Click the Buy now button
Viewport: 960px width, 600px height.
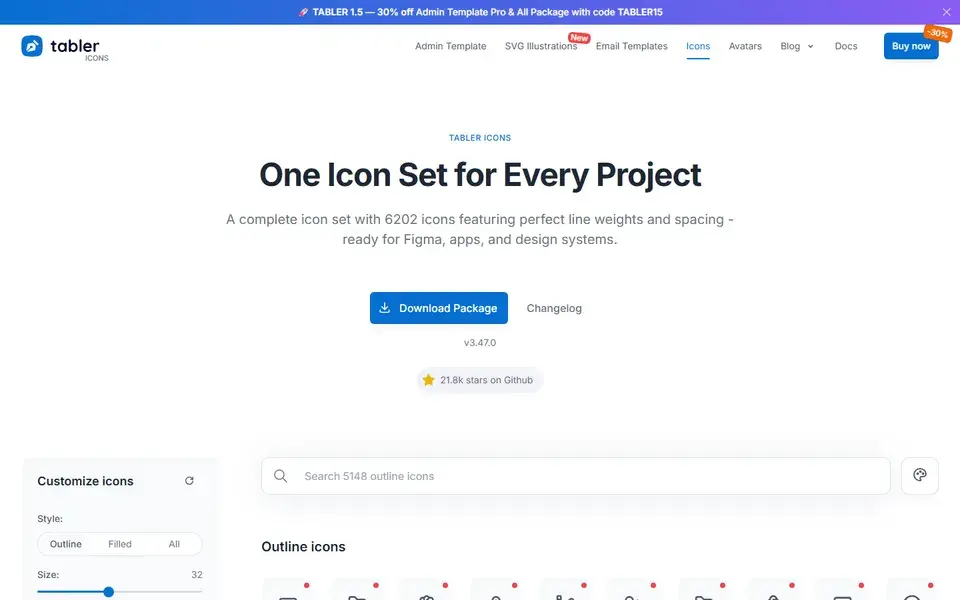[x=911, y=46]
